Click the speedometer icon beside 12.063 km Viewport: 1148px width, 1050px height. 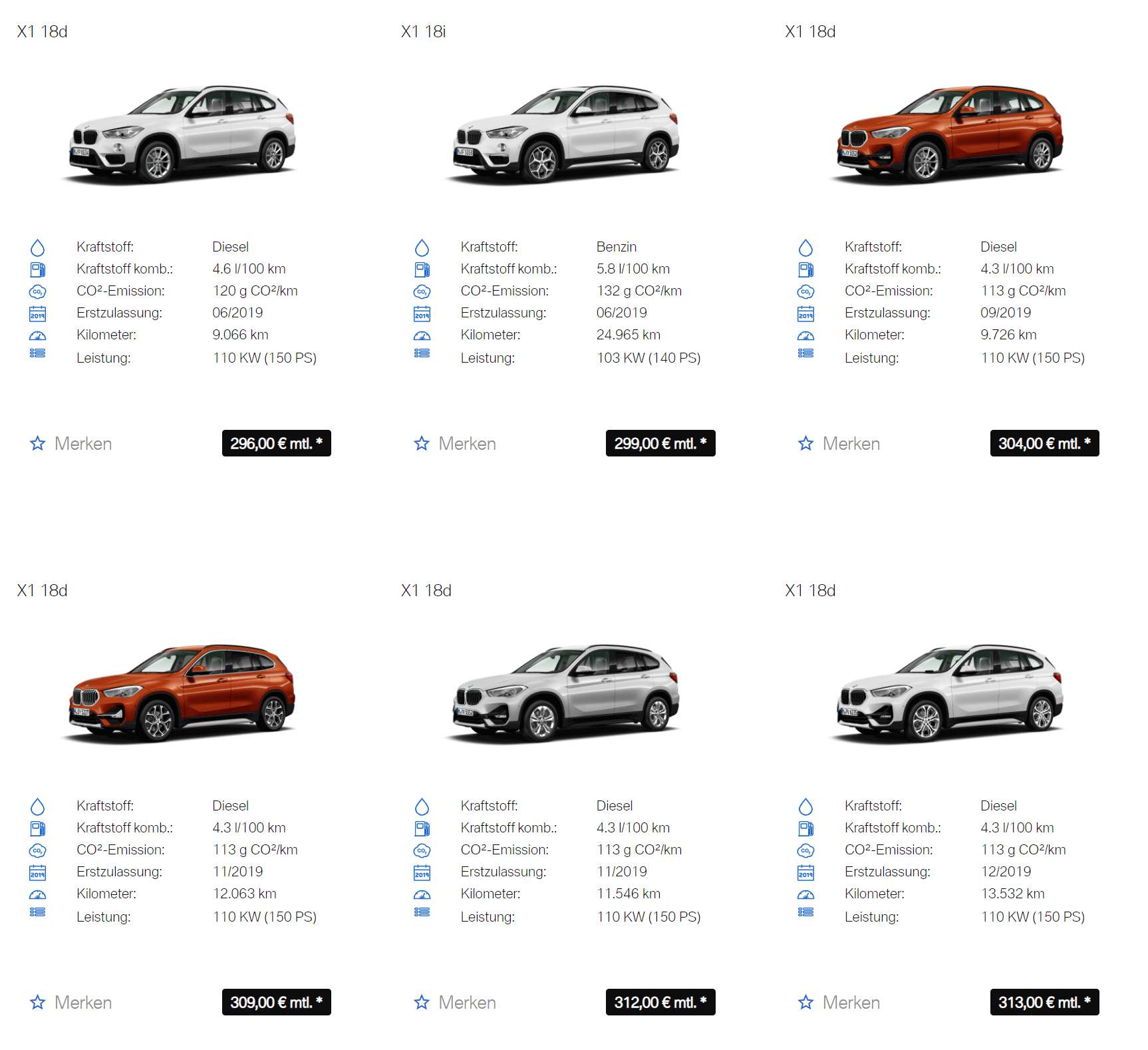(38, 894)
